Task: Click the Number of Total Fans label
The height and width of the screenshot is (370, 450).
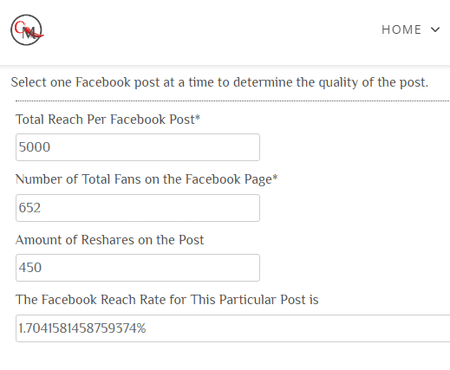Action: (146, 179)
